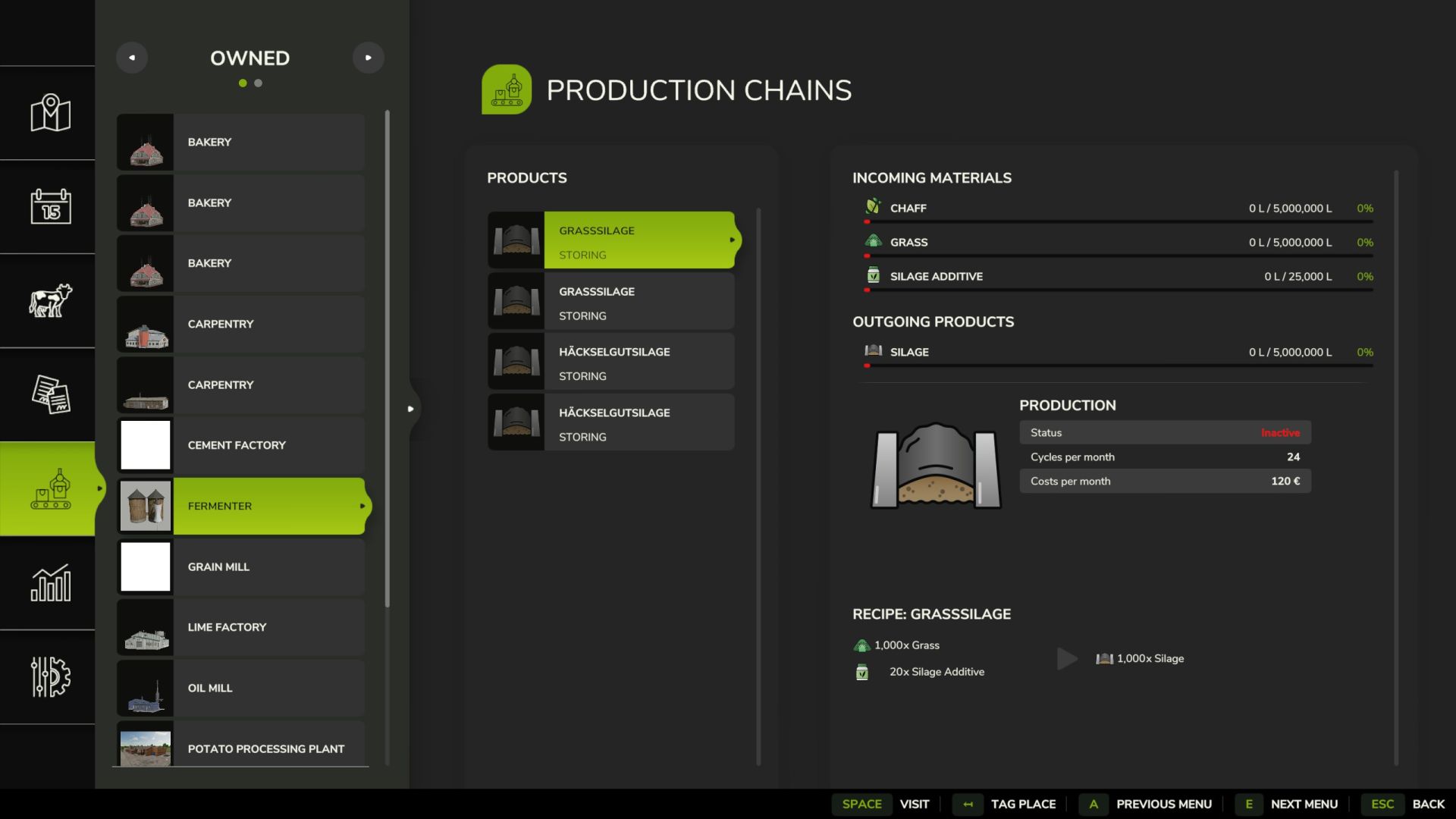Open the map overview sidebar icon
1456x819 pixels.
(x=50, y=113)
